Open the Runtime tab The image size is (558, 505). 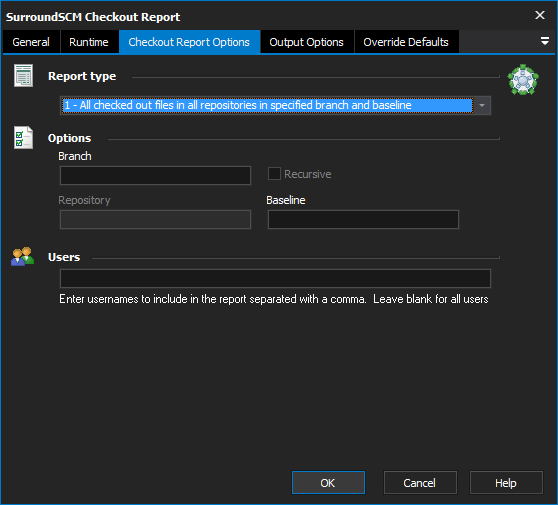pyautogui.click(x=89, y=42)
